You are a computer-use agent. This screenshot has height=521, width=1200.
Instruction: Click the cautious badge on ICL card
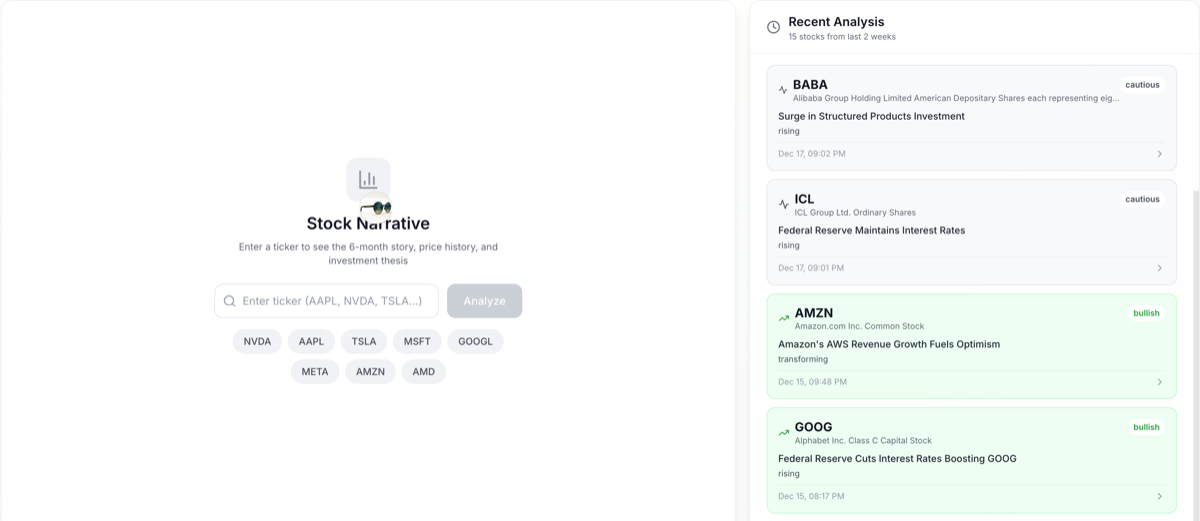[1142, 199]
